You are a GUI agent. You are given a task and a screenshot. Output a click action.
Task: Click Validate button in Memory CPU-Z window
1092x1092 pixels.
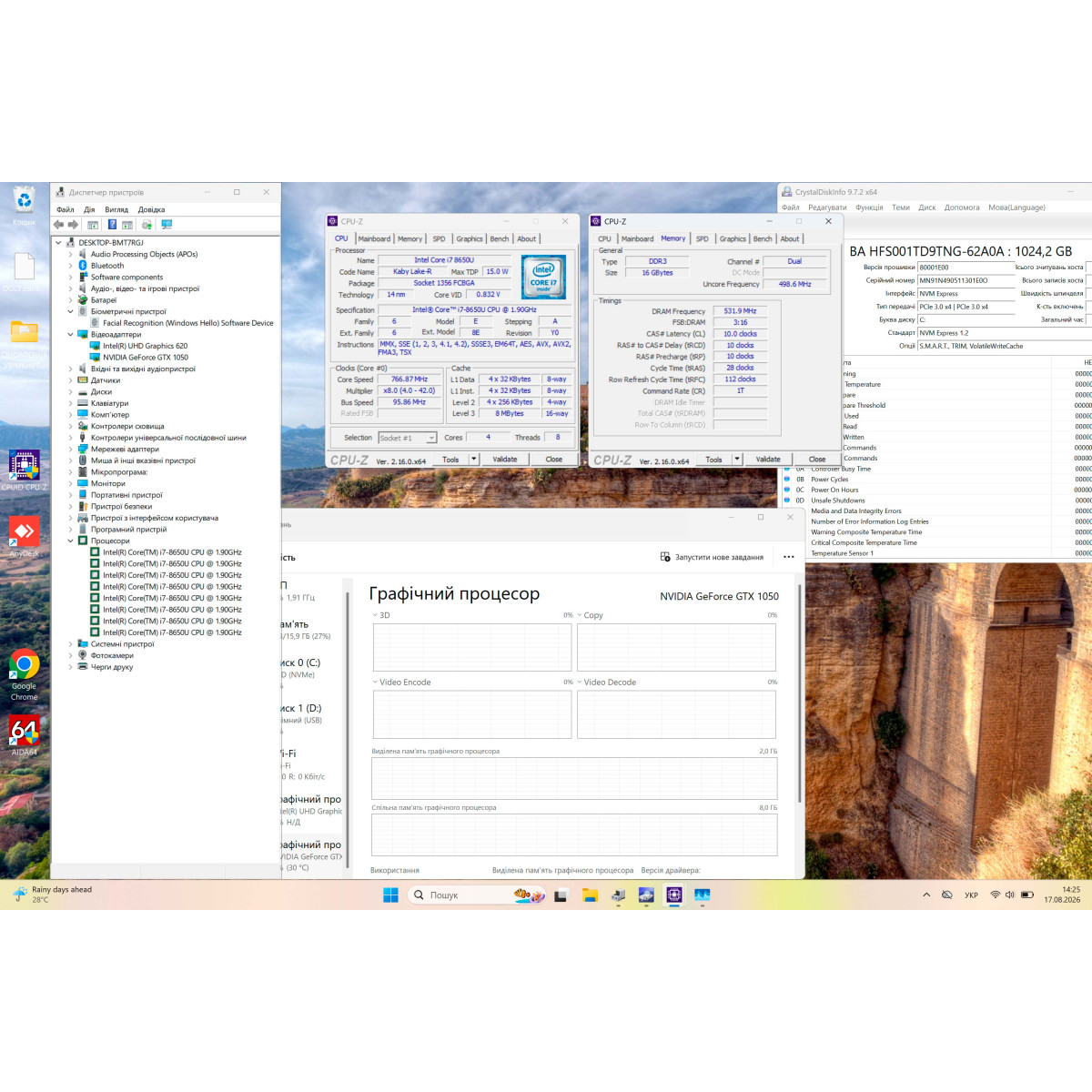click(768, 460)
